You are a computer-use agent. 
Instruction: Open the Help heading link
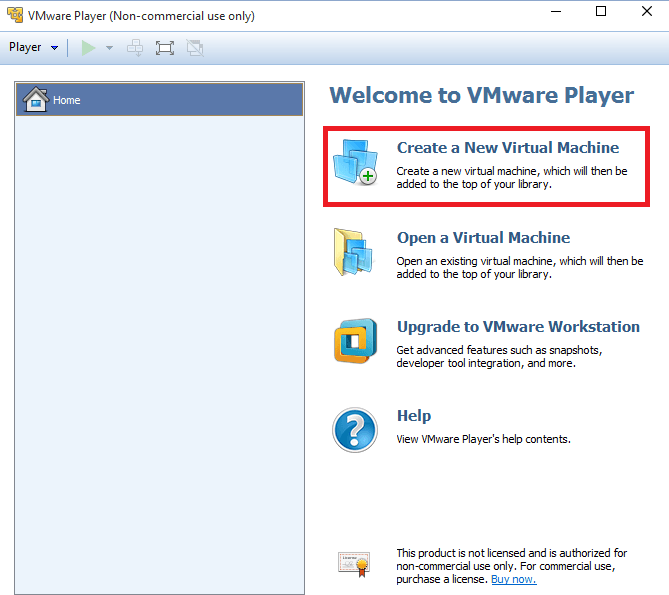coord(414,416)
